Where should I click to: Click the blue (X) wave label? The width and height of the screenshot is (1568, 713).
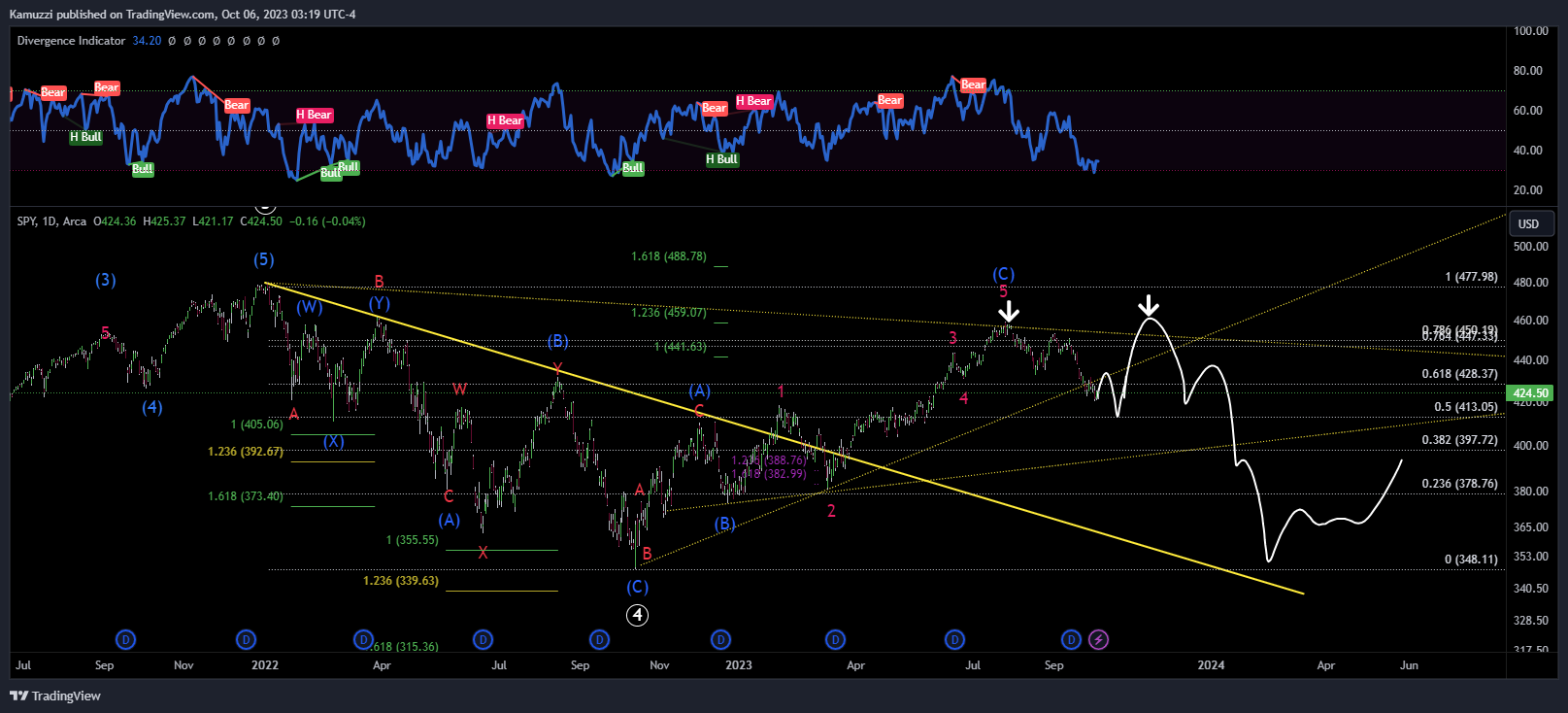click(x=334, y=441)
